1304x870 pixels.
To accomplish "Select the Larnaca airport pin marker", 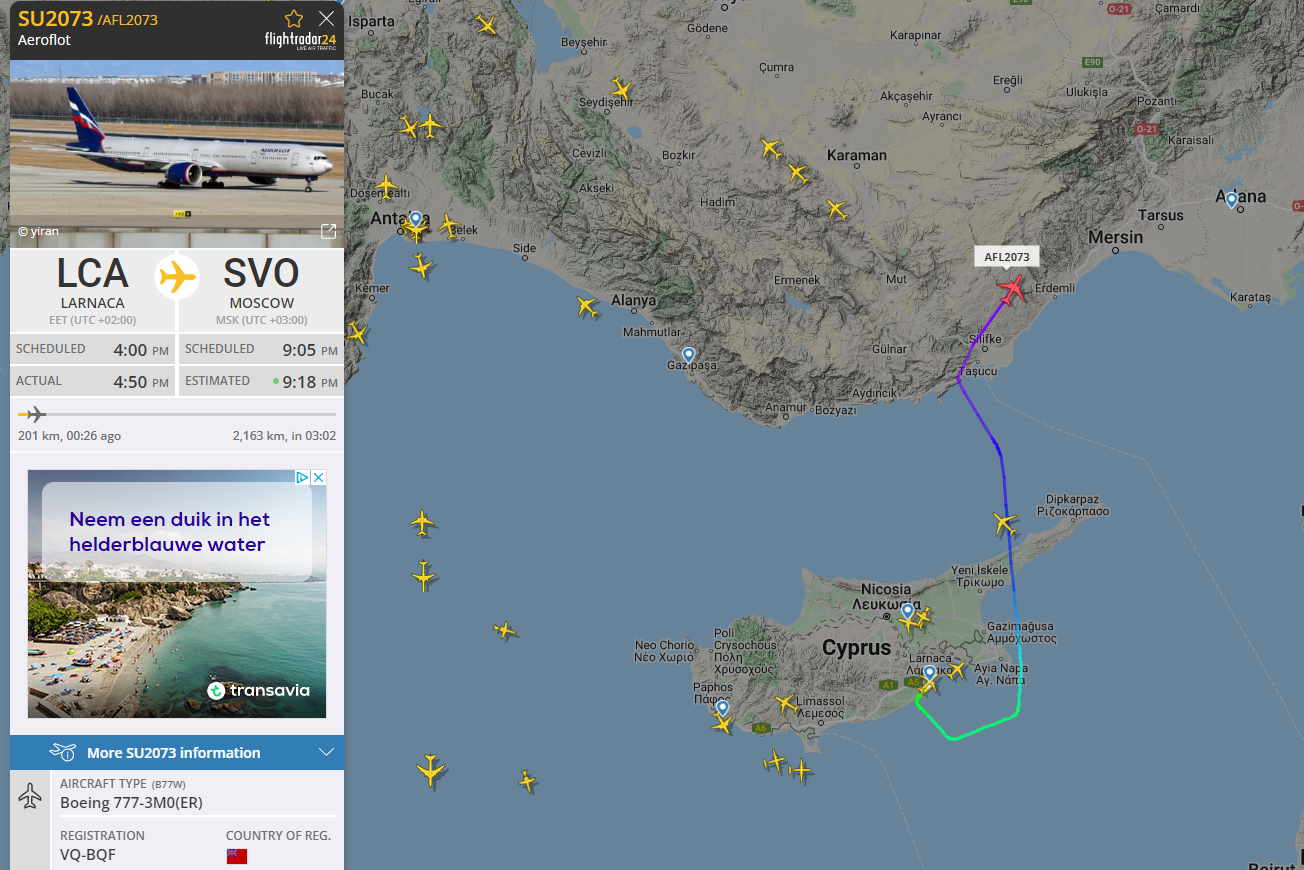I will (929, 674).
